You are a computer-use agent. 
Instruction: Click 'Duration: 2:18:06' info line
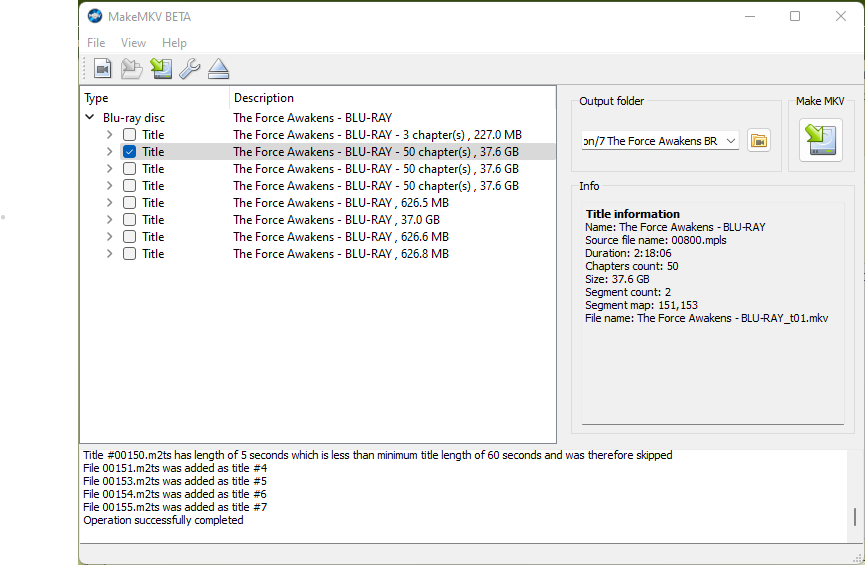628,253
